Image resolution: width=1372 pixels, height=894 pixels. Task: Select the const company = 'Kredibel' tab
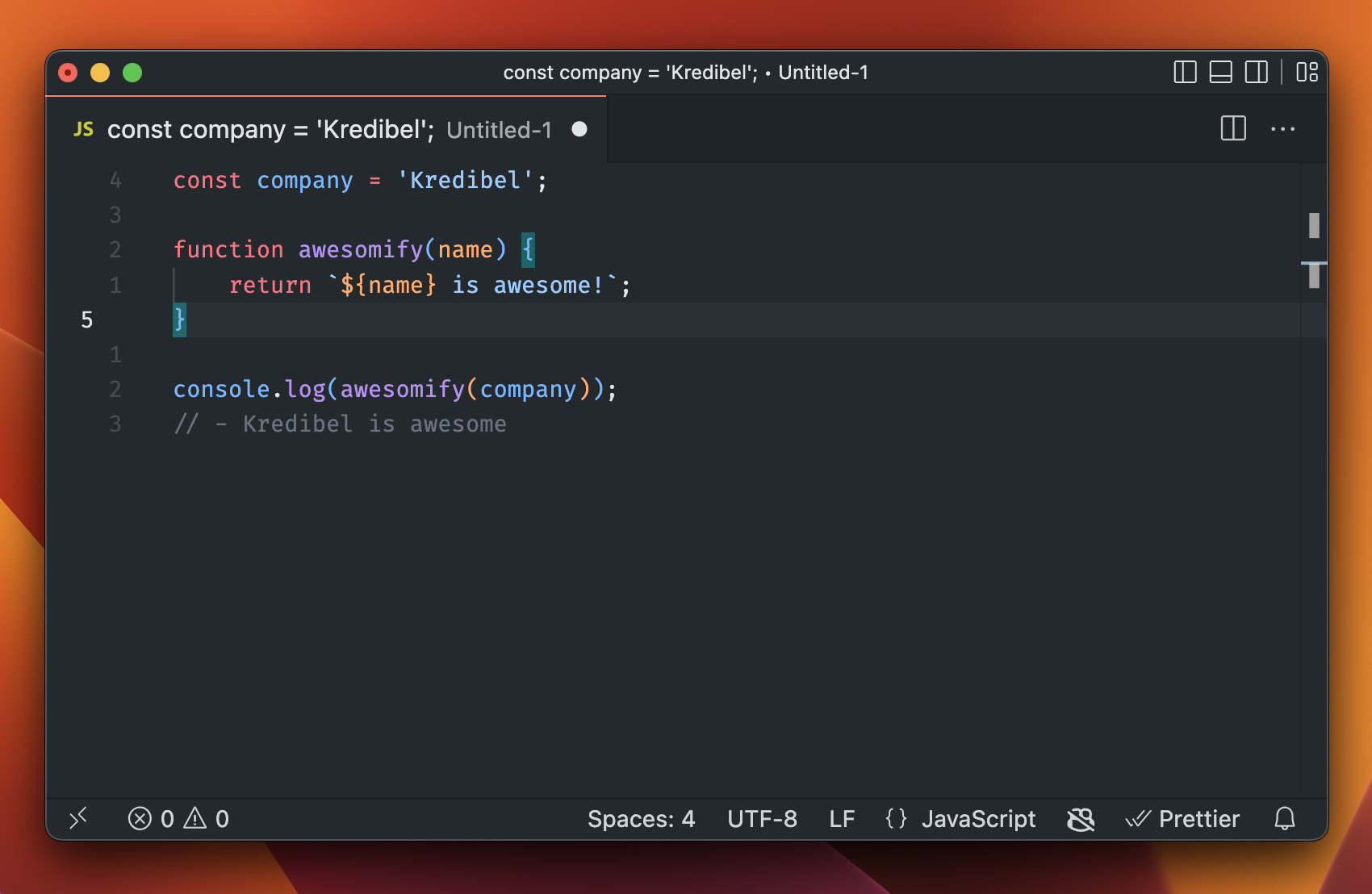tap(270, 129)
